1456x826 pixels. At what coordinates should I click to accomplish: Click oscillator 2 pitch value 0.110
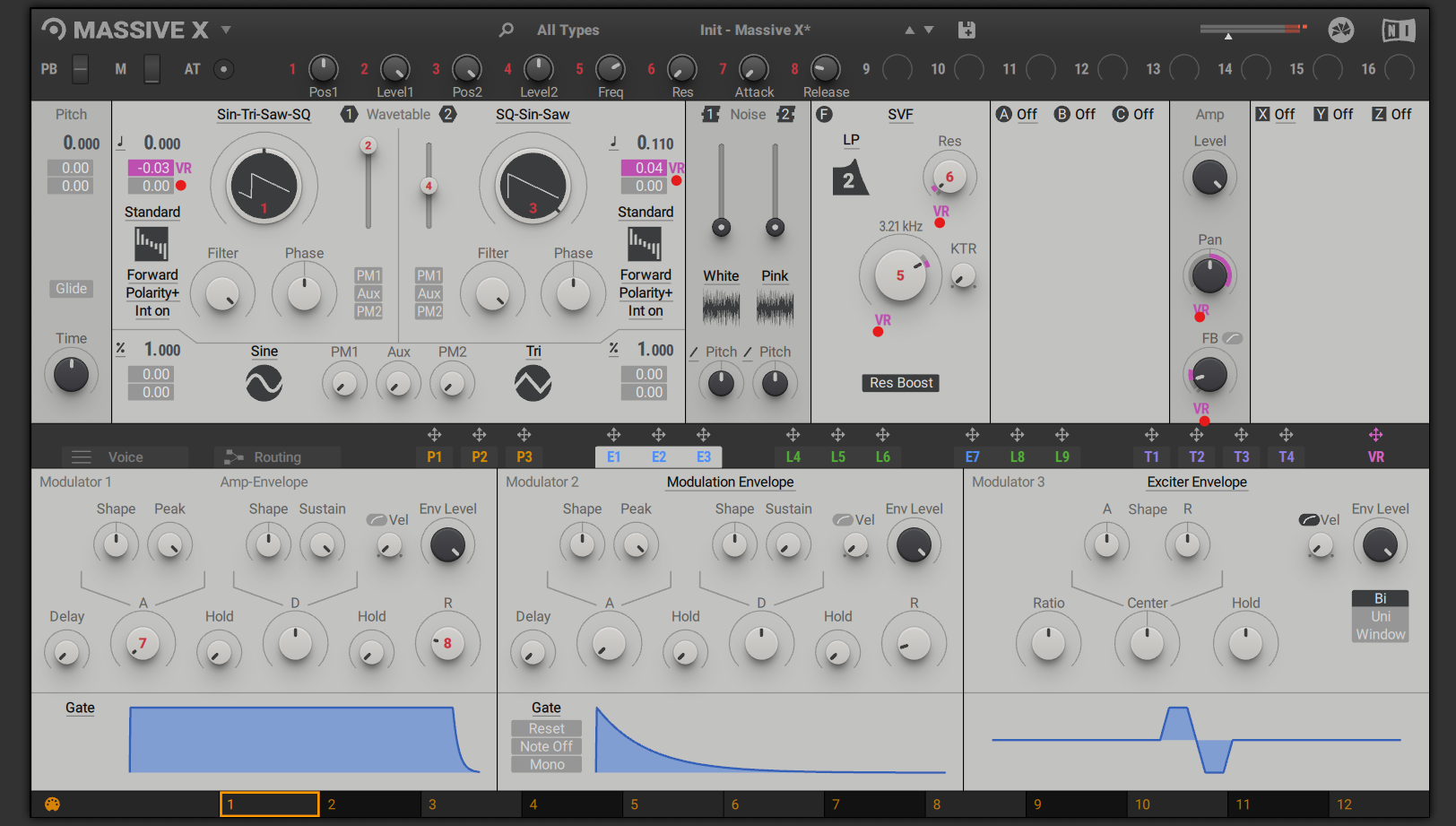point(655,143)
